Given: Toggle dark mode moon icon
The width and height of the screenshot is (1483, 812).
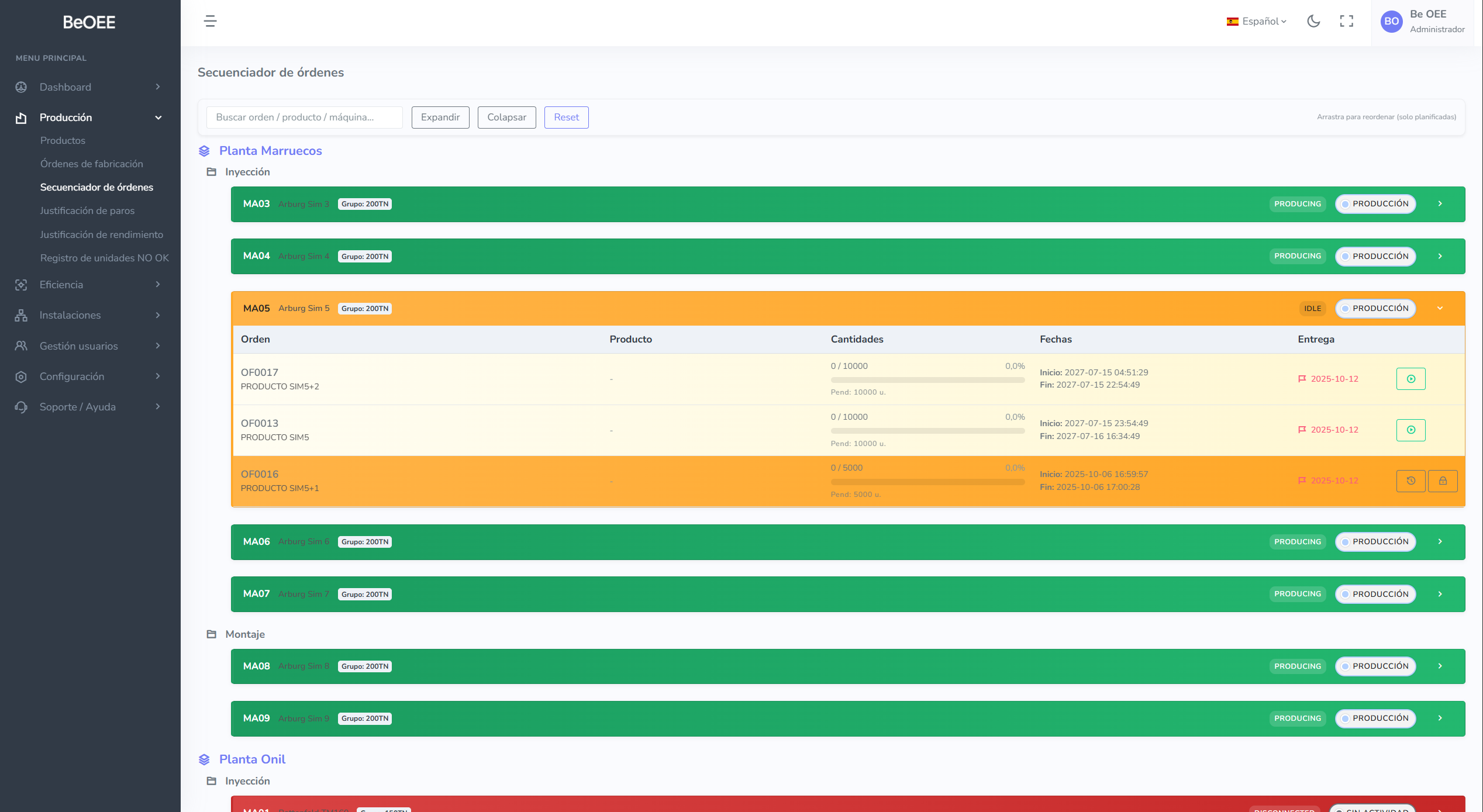Looking at the screenshot, I should (1313, 22).
